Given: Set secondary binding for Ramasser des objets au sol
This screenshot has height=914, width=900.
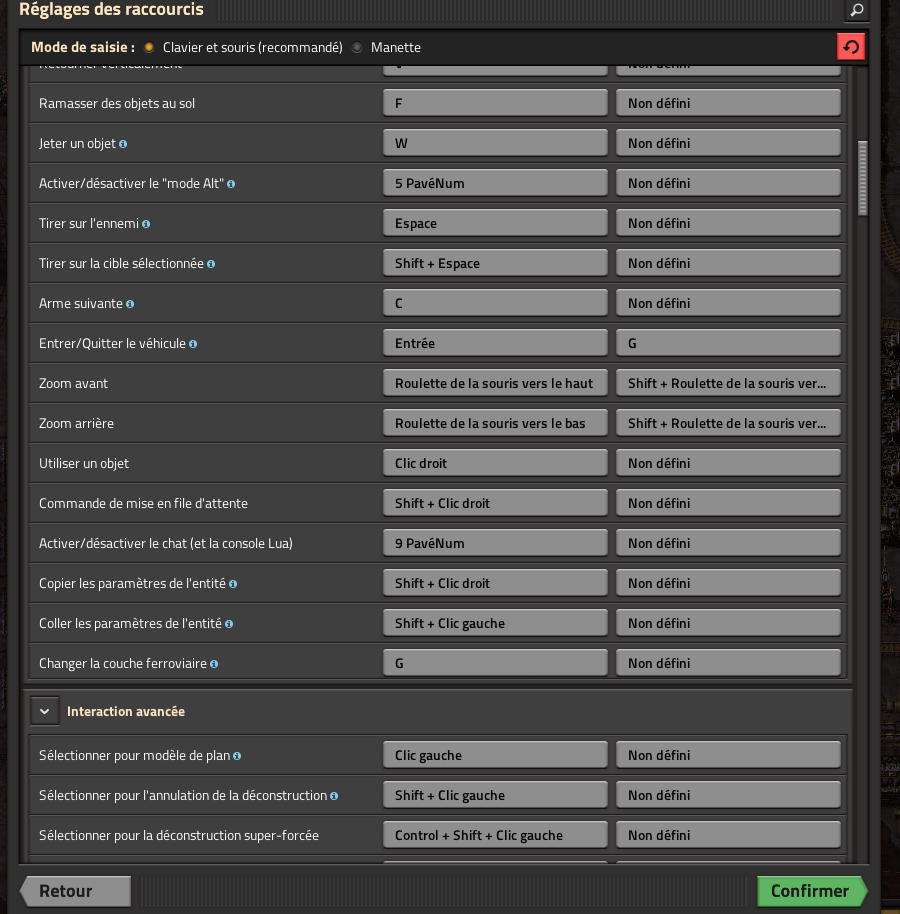Looking at the screenshot, I should 728,103.
